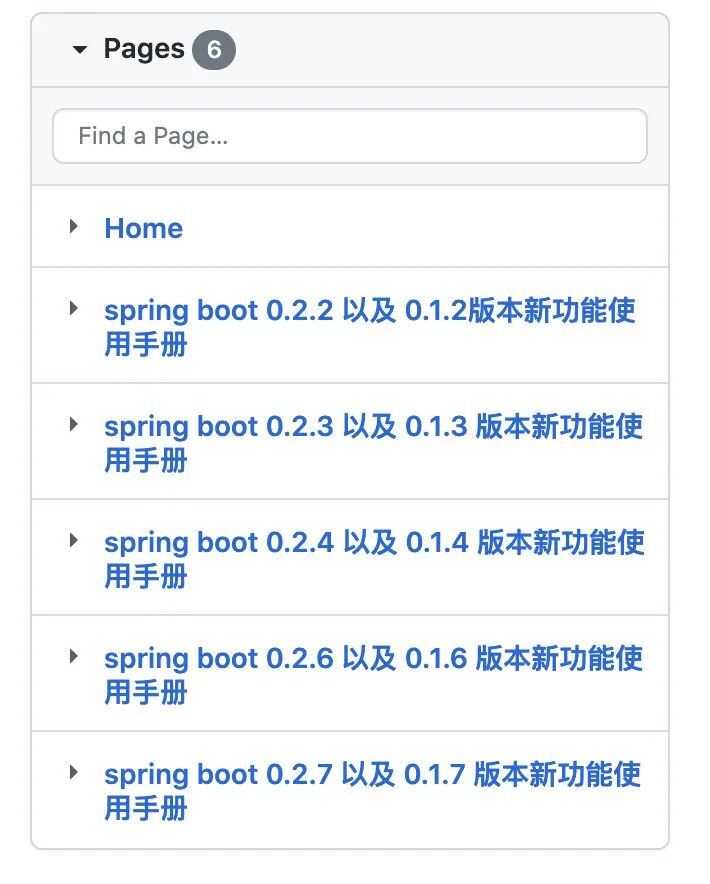This screenshot has width=710, height=884.
Task: Show table of contents for 0.1.2版本 page
Action: (x=73, y=308)
